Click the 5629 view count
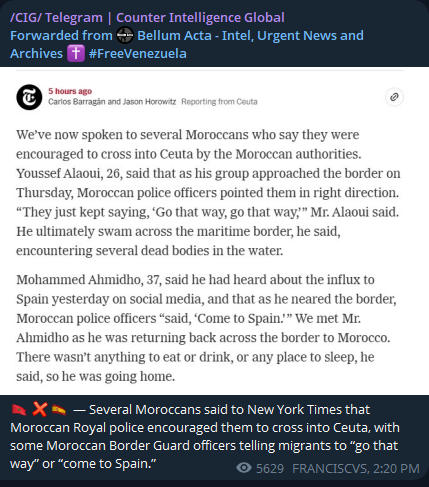The height and width of the screenshot is (487, 429). click(x=270, y=468)
